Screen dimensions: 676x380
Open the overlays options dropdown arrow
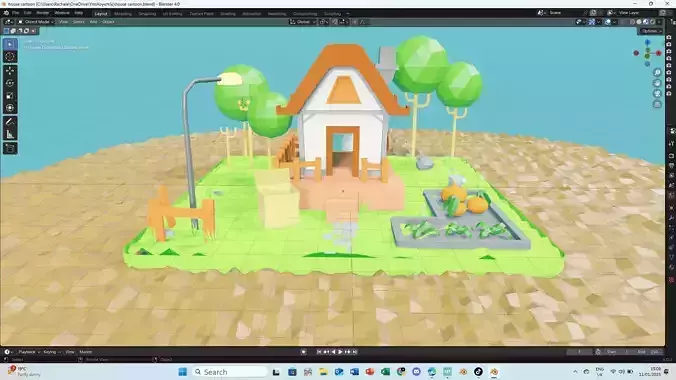615,22
